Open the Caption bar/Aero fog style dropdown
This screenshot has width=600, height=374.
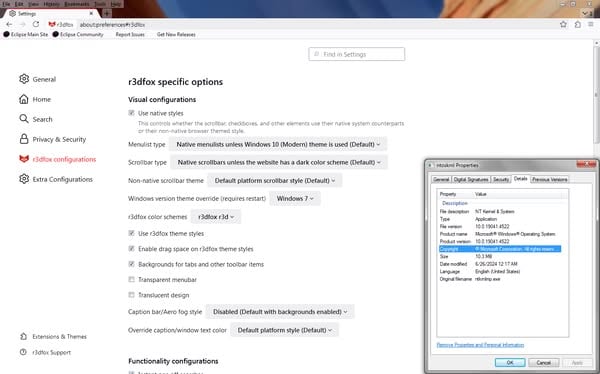tap(280, 312)
